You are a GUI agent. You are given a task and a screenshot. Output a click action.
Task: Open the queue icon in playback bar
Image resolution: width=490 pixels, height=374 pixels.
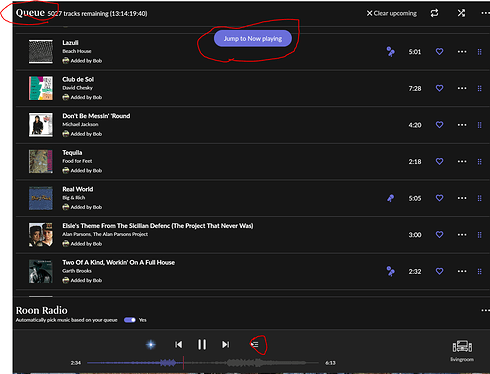pyautogui.click(x=255, y=344)
